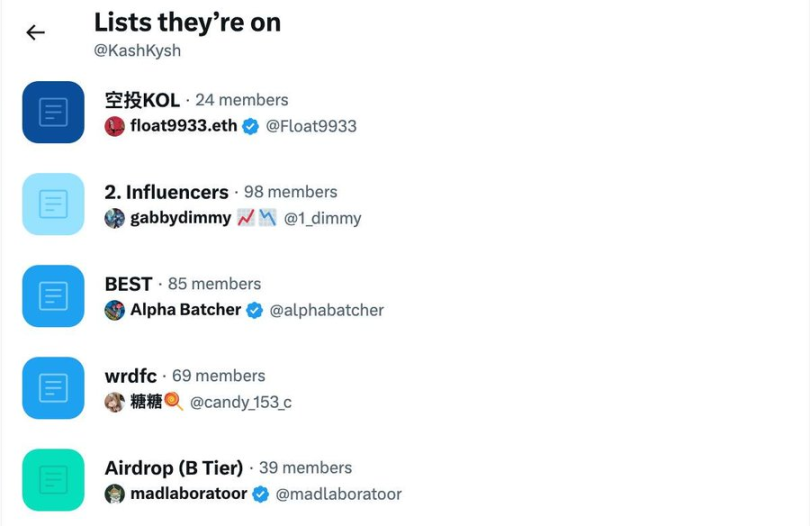Click the back arrow icon

[x=36, y=33]
